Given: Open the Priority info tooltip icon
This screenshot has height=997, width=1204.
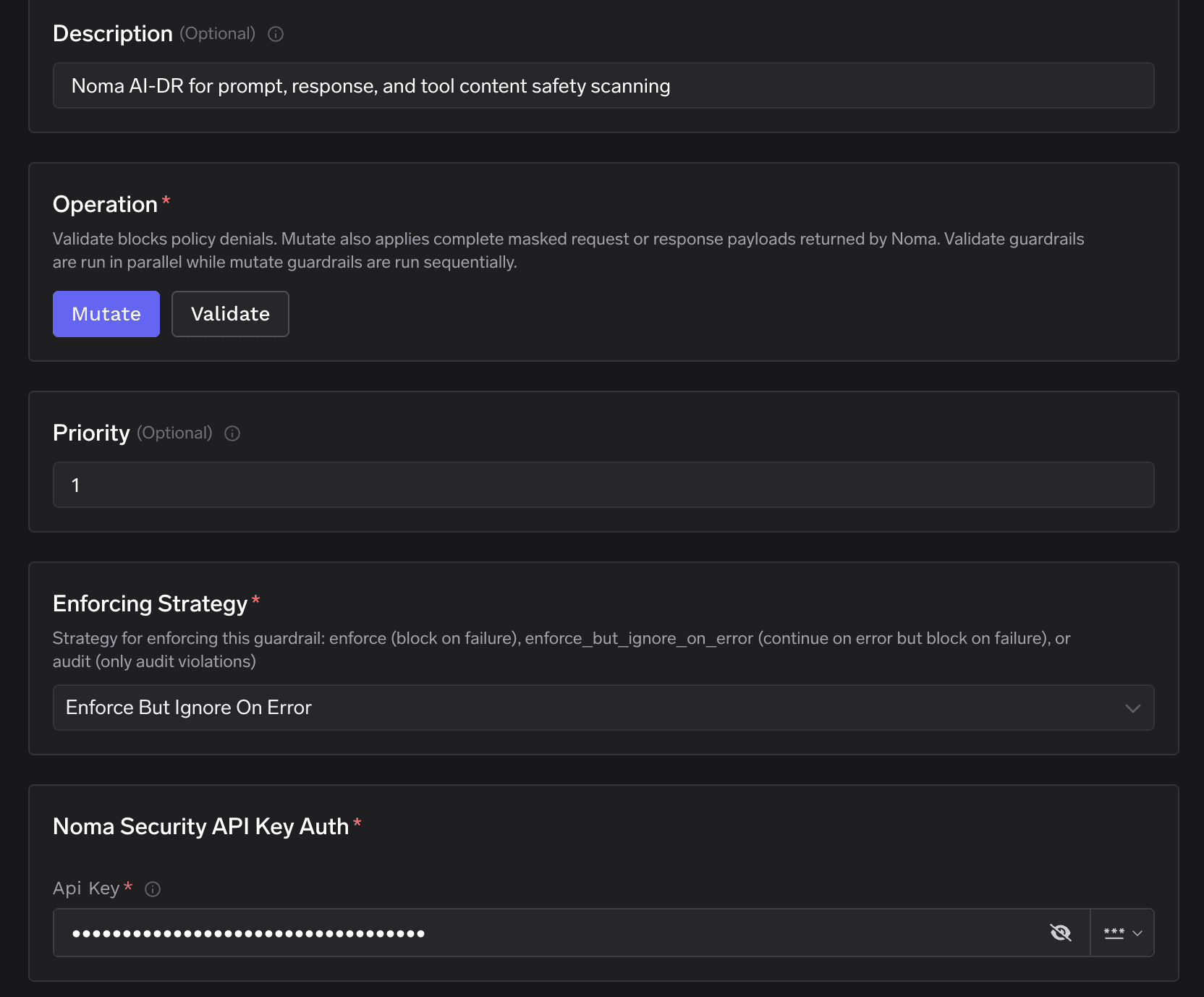Looking at the screenshot, I should click(x=232, y=433).
